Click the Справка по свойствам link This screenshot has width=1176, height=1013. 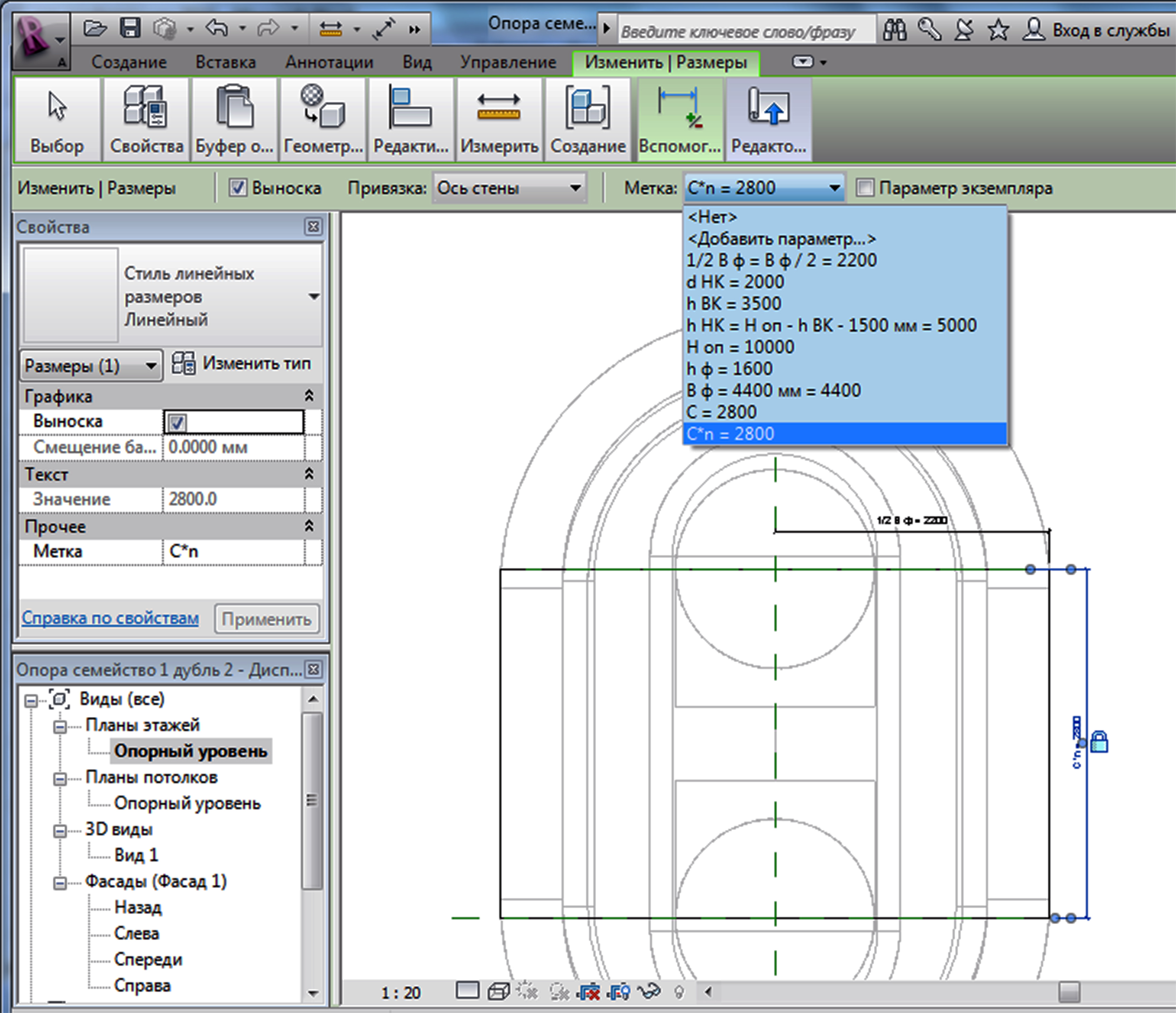click(110, 618)
